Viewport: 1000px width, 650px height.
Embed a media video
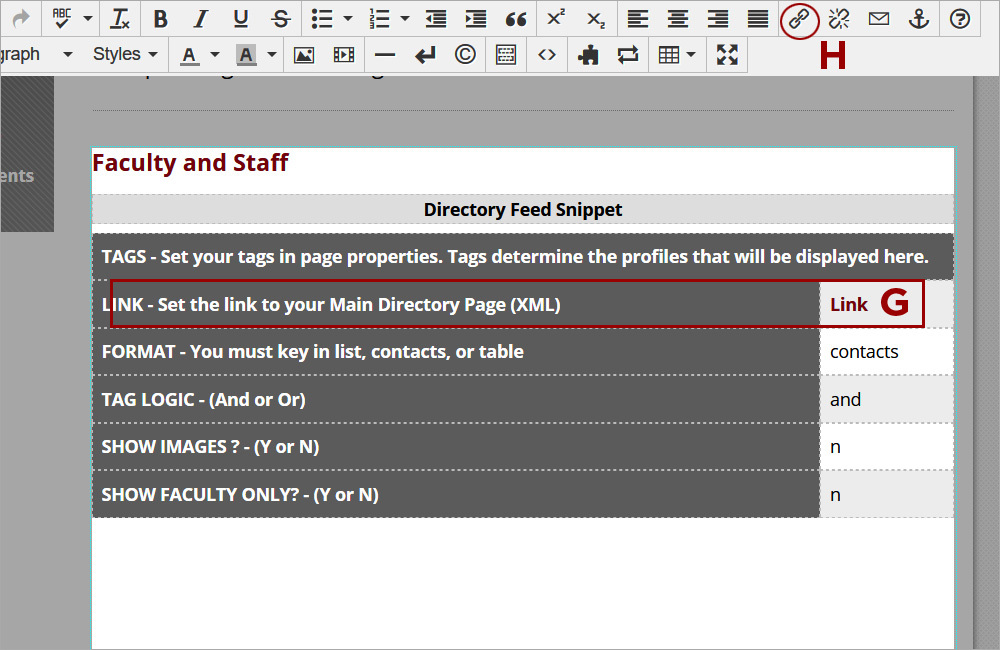(344, 54)
